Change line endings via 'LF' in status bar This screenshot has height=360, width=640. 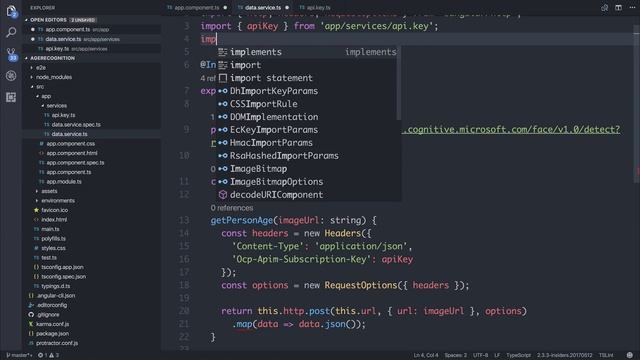[x=497, y=355]
